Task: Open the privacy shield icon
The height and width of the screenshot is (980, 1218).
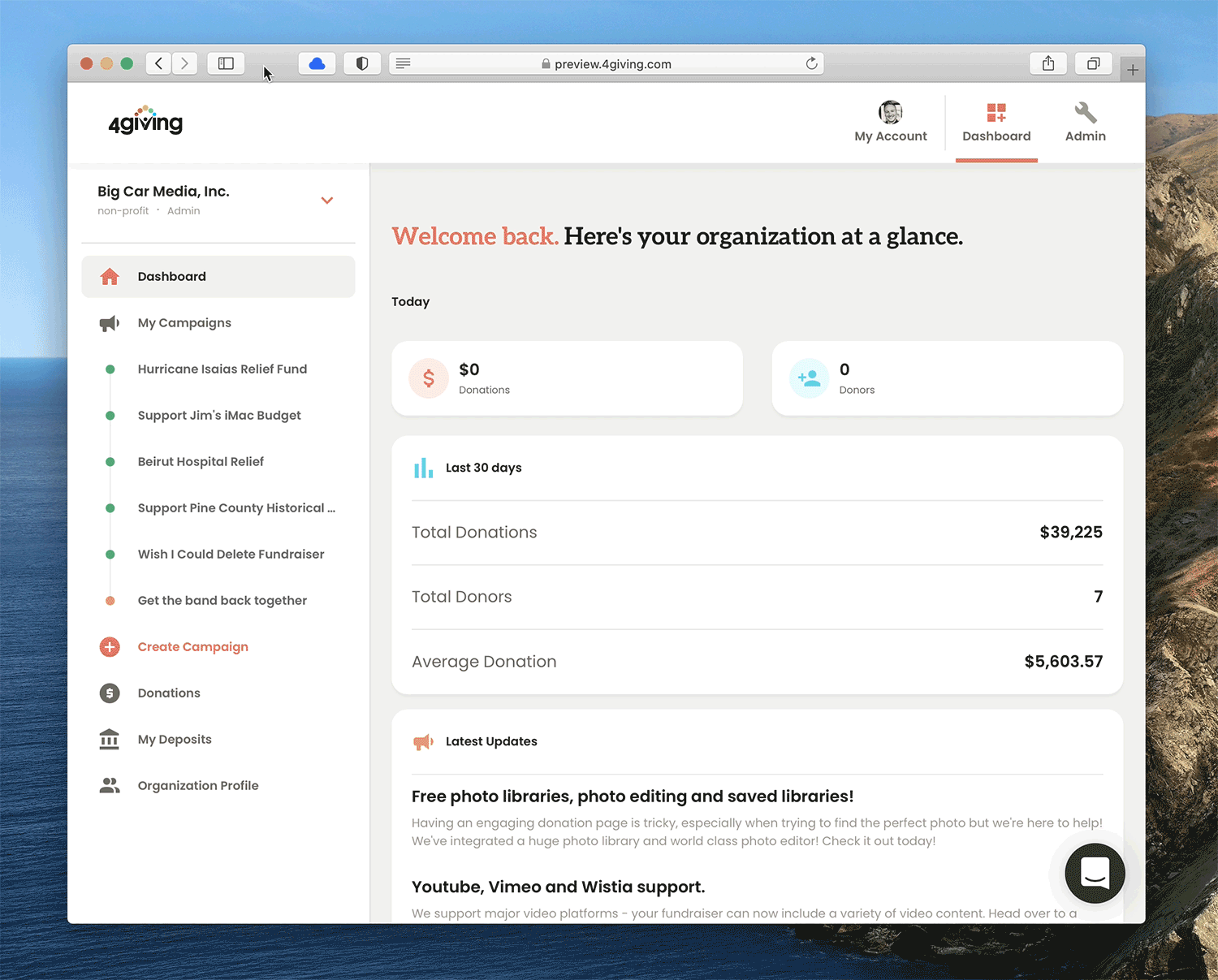Action: [362, 63]
